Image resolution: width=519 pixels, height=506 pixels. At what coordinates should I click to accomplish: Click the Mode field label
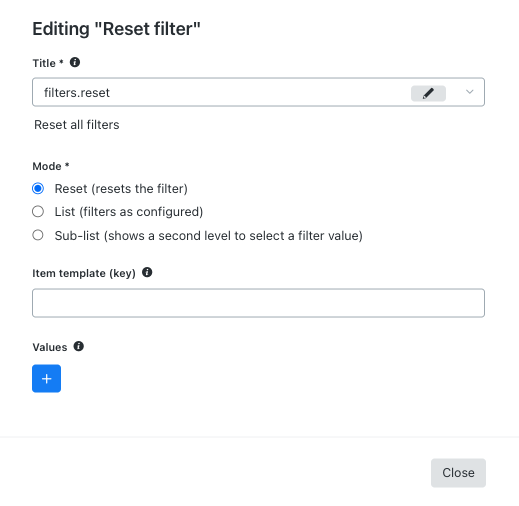tap(51, 166)
